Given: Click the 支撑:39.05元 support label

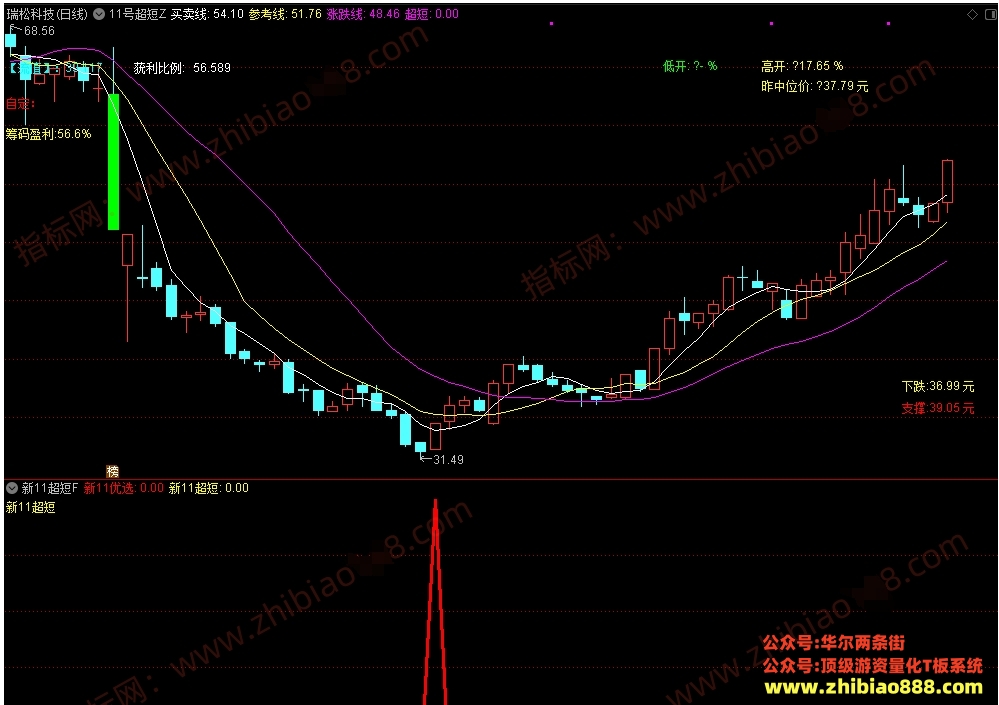Looking at the screenshot, I should (938, 408).
